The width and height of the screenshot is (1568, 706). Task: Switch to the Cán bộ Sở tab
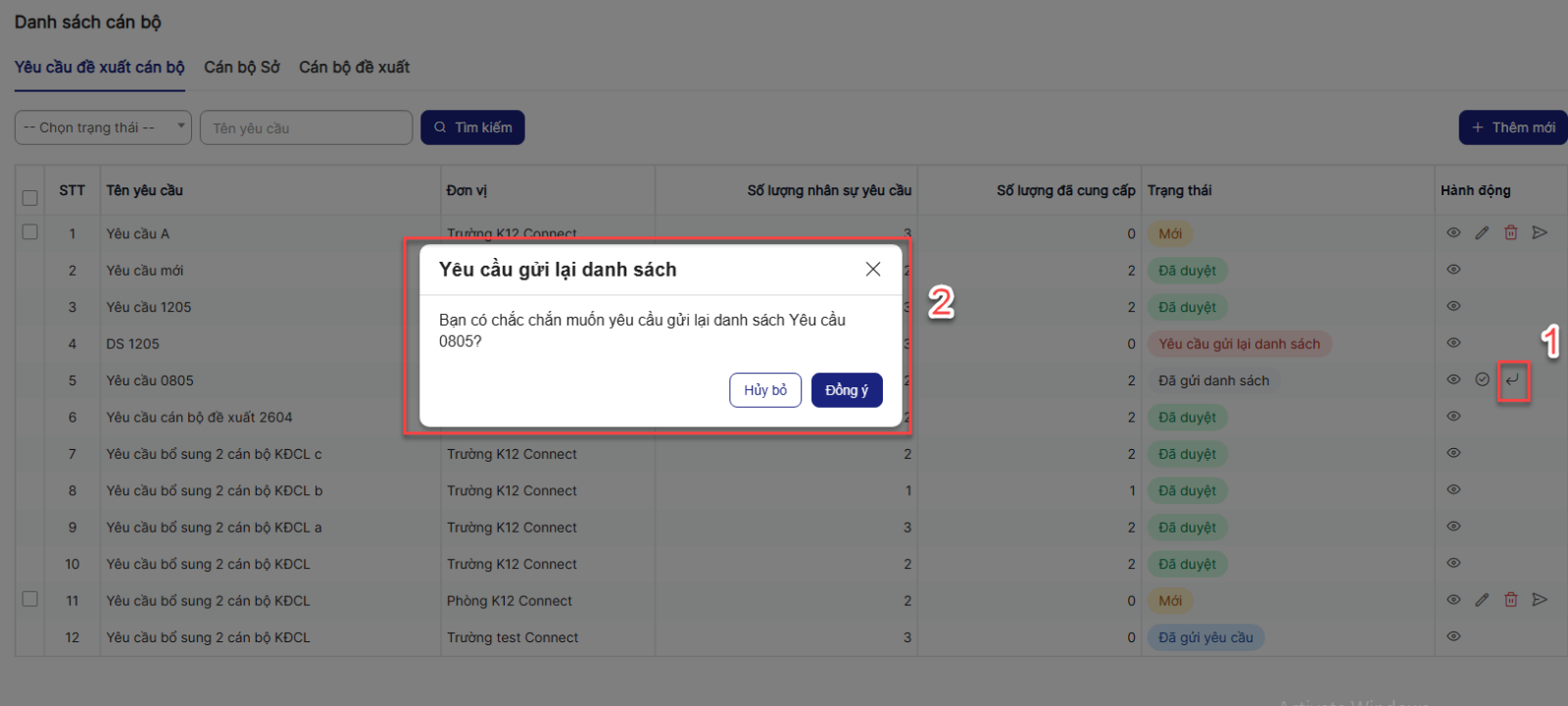pyautogui.click(x=241, y=68)
